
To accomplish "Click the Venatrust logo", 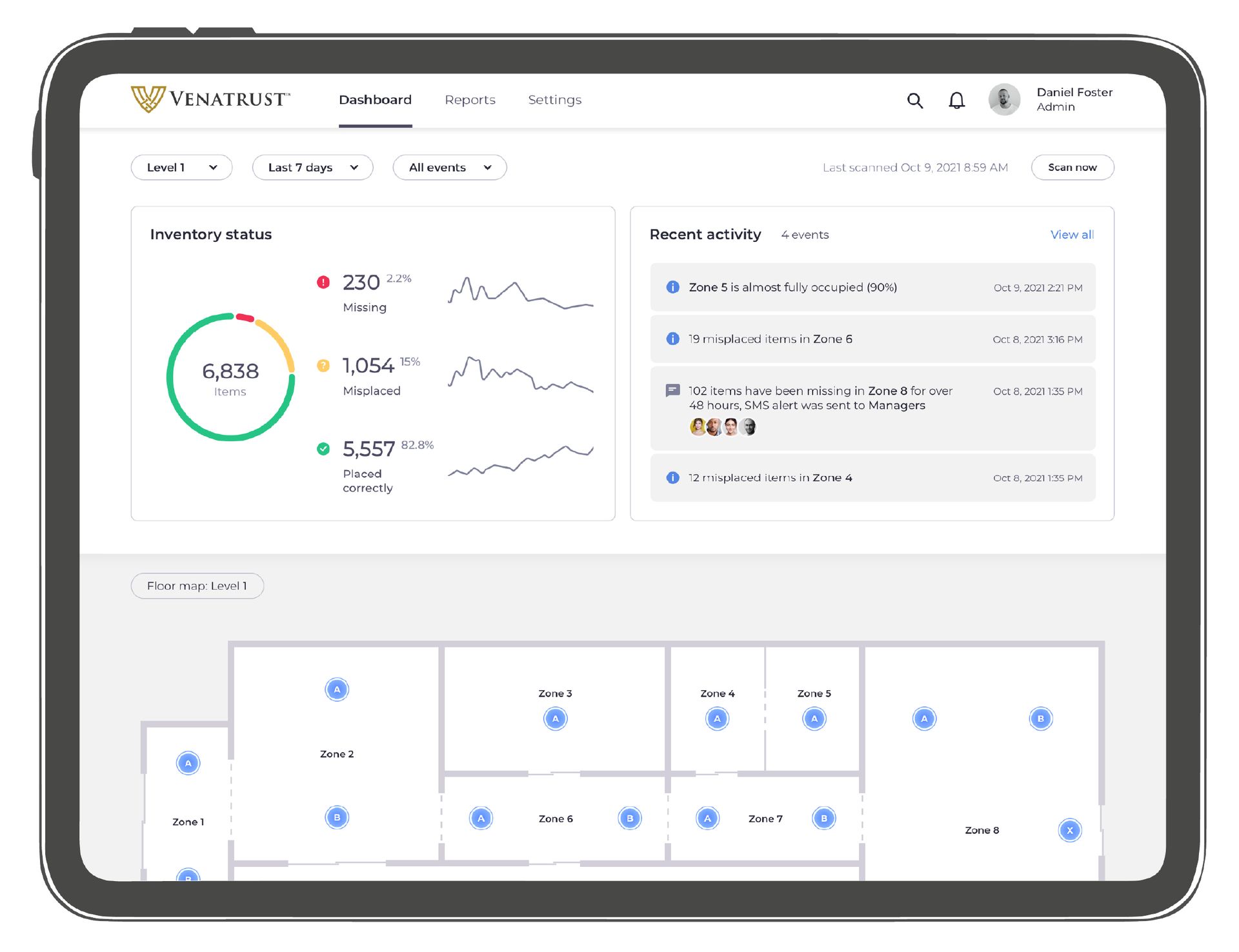I will coord(210,99).
